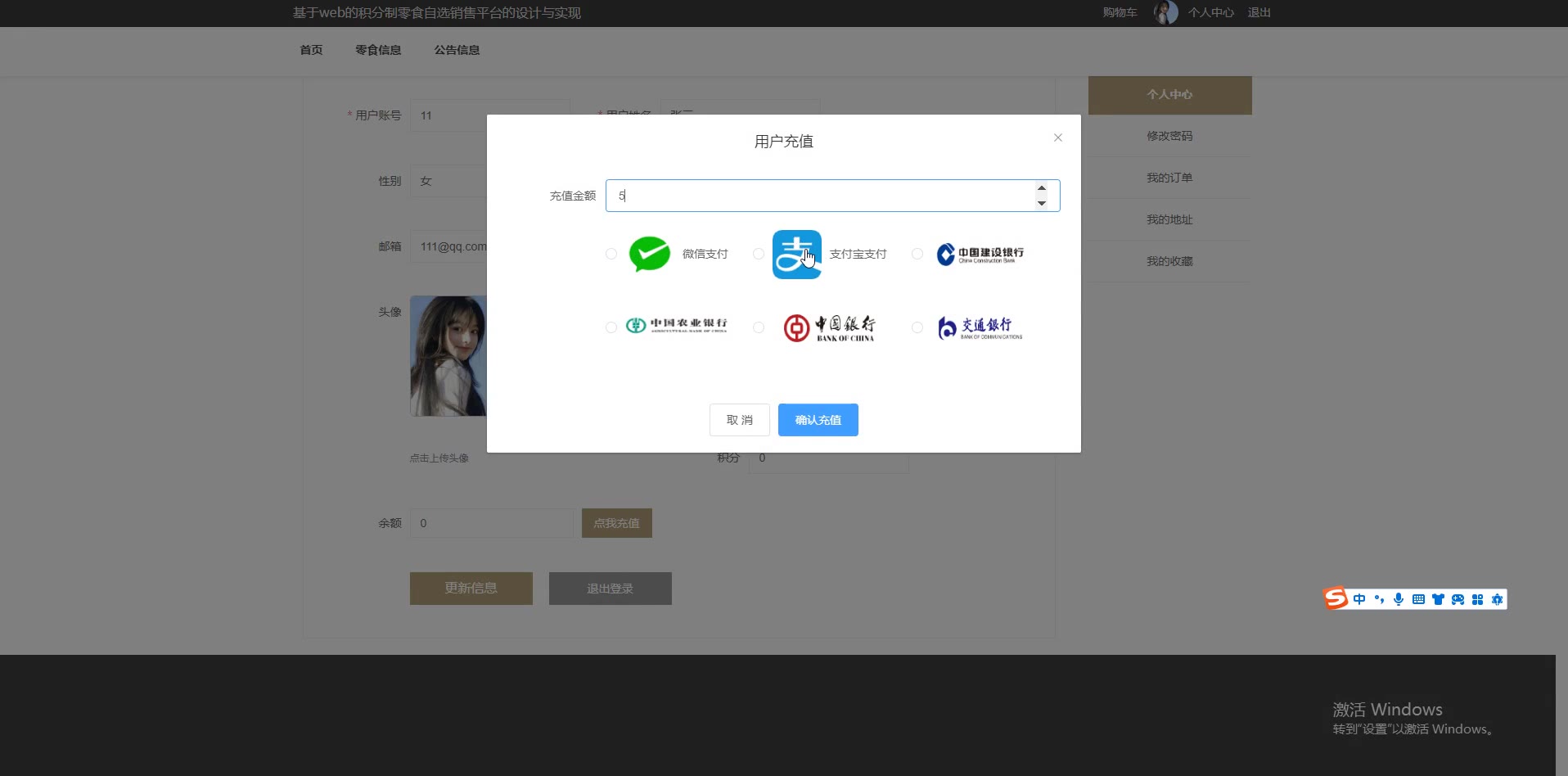Click Sogou game controller icon
This screenshot has height=776, width=1568.
[1458, 599]
